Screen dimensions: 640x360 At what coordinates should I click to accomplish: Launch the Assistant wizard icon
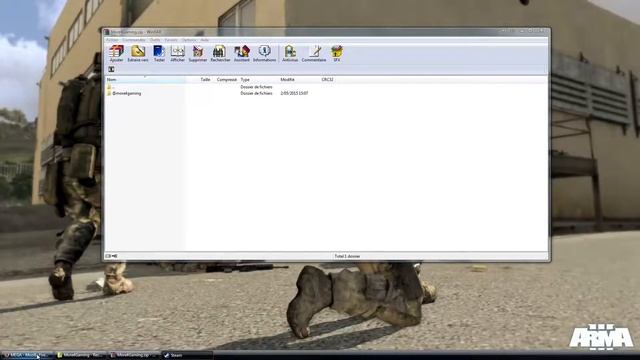coord(242,53)
